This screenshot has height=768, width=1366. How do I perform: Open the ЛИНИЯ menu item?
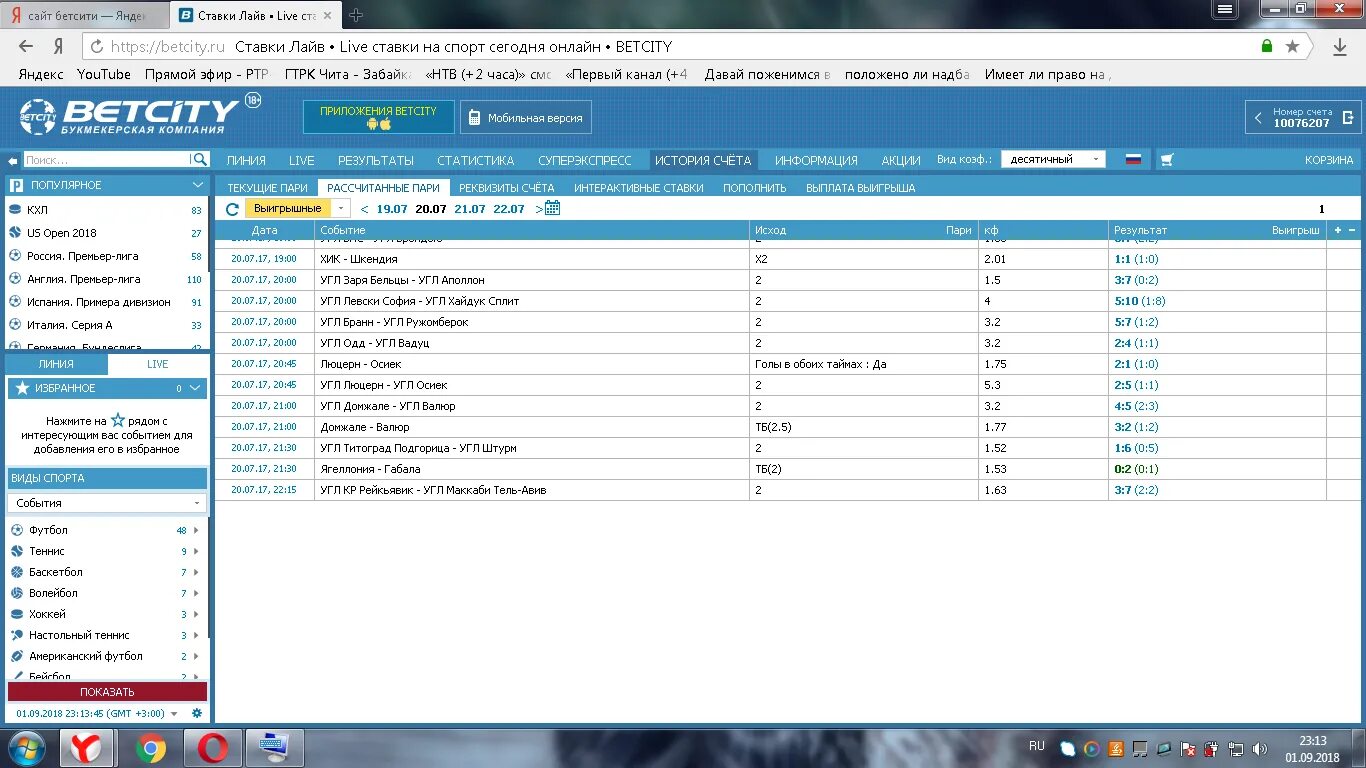[246, 160]
